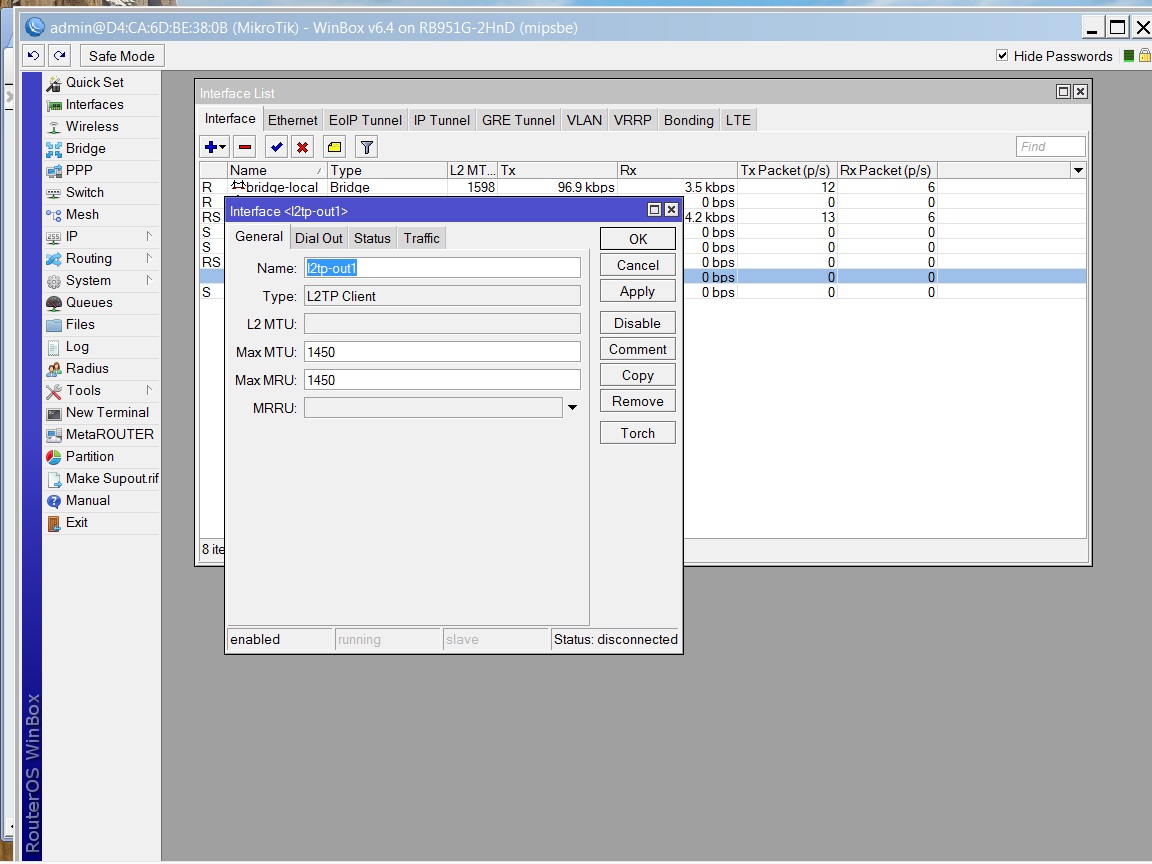Click the Max MTU field
Viewport: 1152px width, 864px height.
tap(442, 352)
